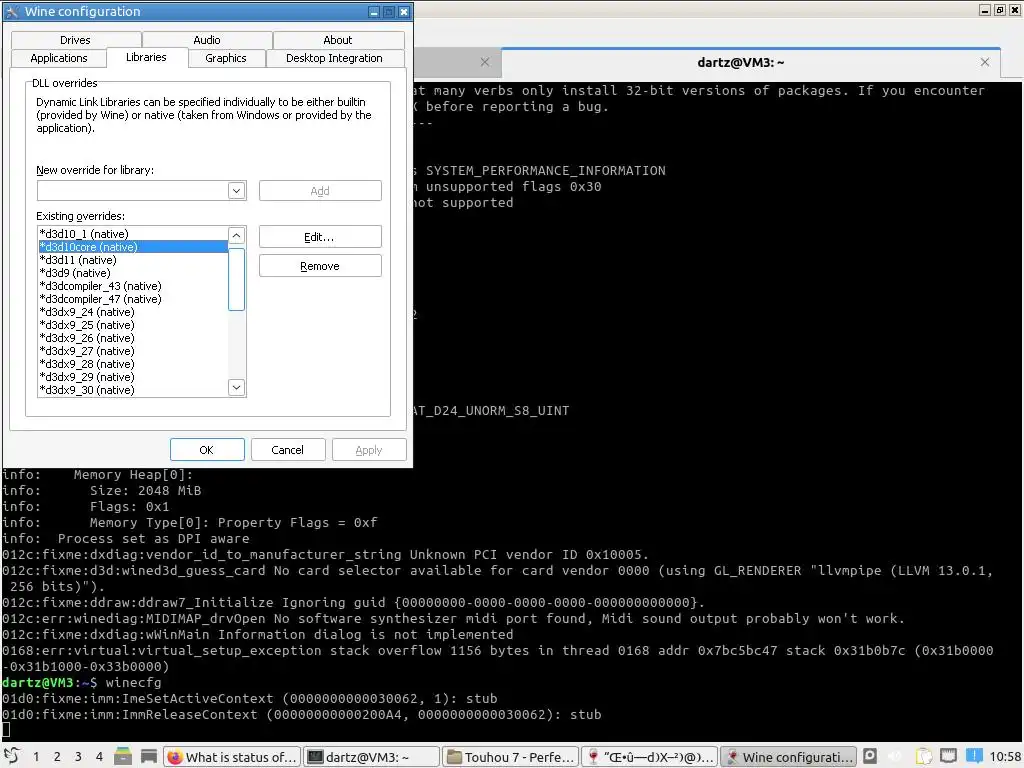Click the Edit... button
The width and height of the screenshot is (1024, 768).
320,236
